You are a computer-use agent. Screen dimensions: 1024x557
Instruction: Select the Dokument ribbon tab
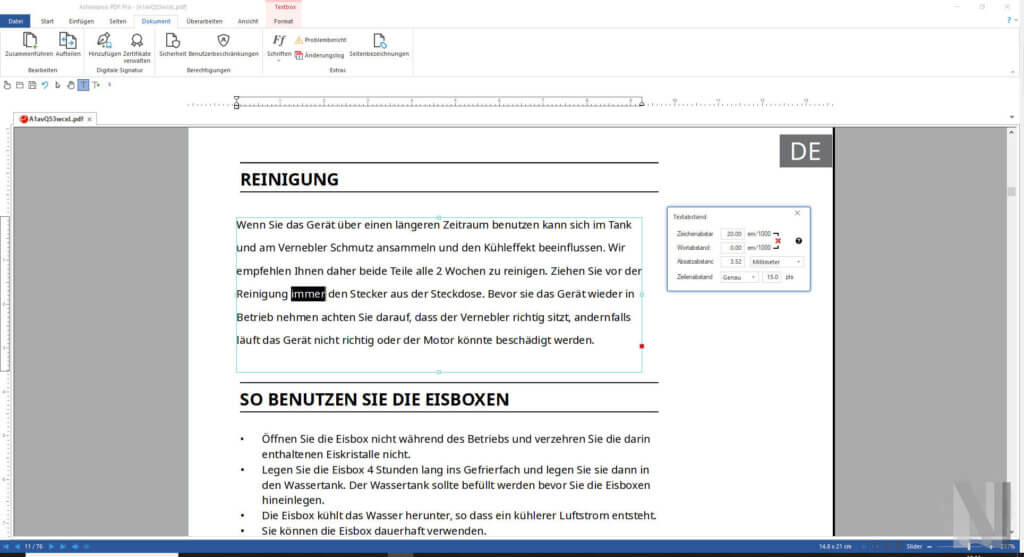point(155,21)
